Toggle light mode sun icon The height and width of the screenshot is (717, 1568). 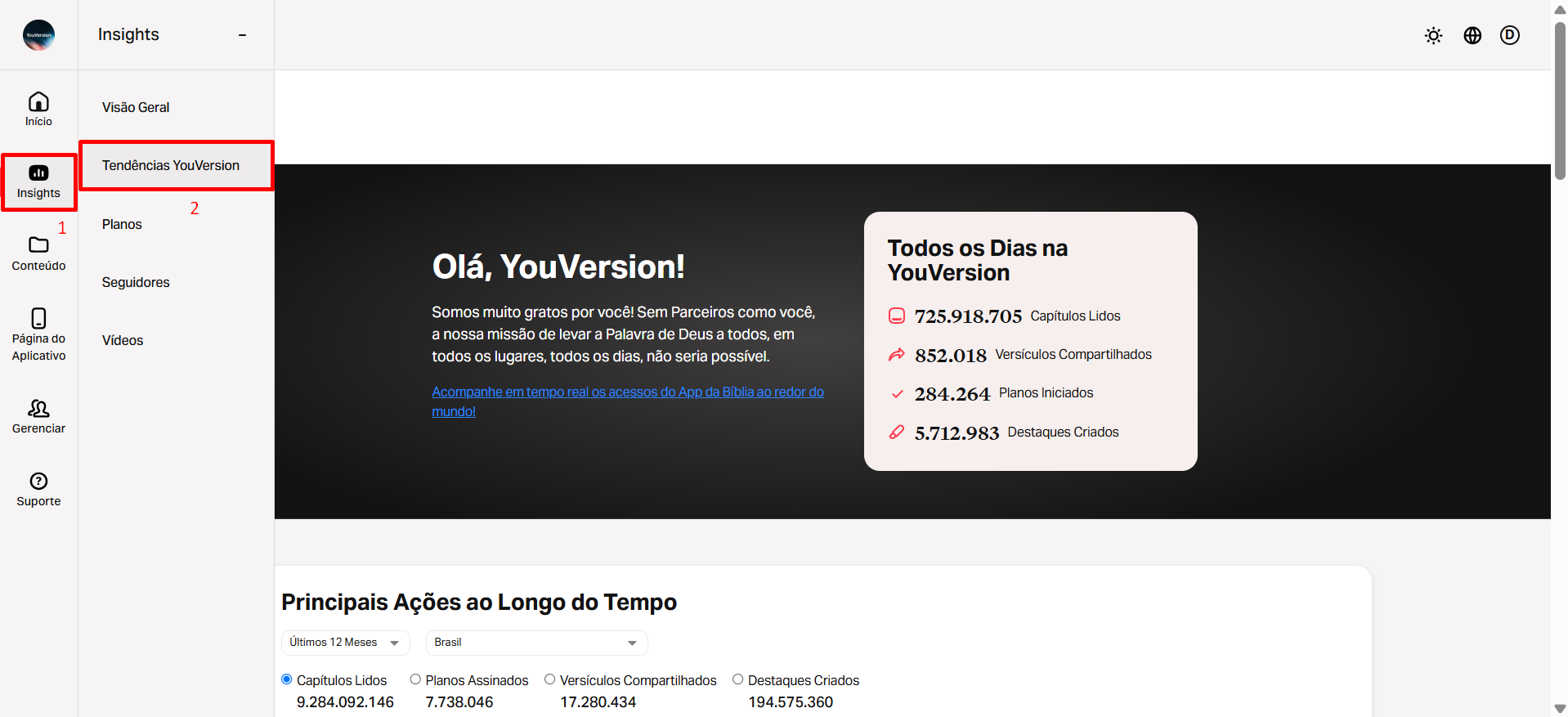(x=1433, y=35)
